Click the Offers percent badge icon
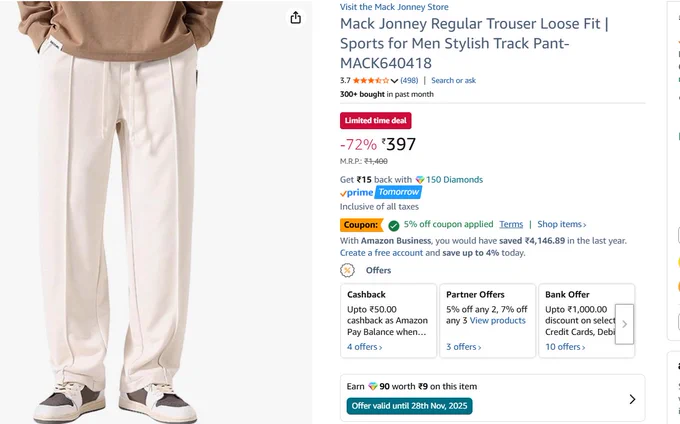The image size is (680, 424). click(x=347, y=270)
